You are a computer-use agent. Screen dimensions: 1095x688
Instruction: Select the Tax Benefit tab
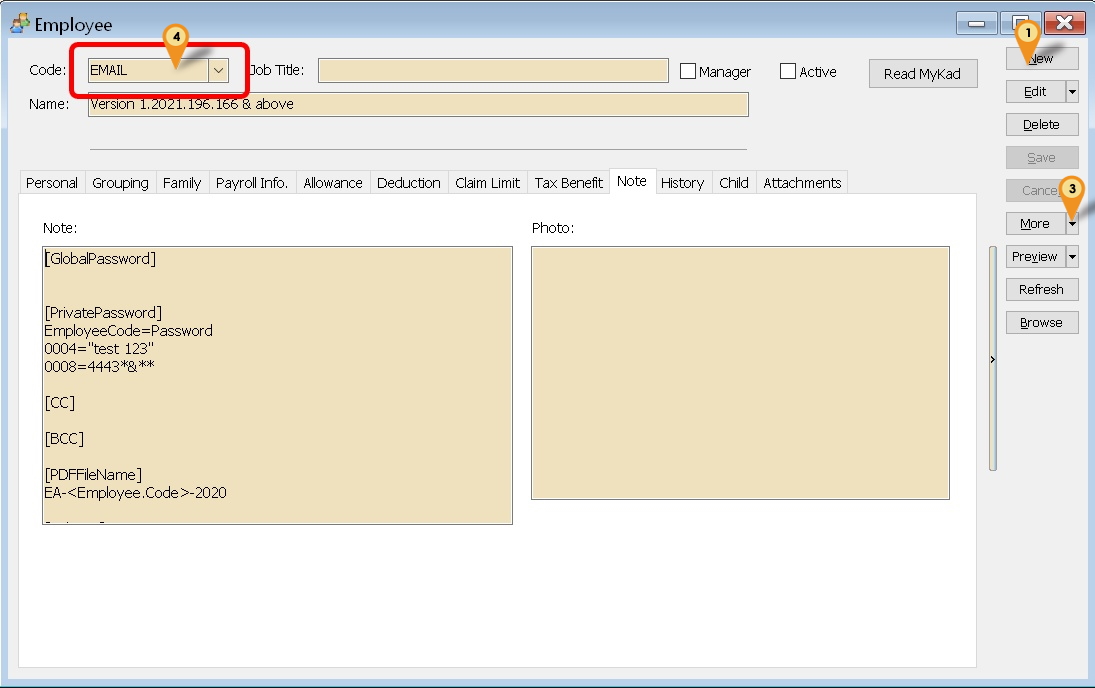pos(566,182)
